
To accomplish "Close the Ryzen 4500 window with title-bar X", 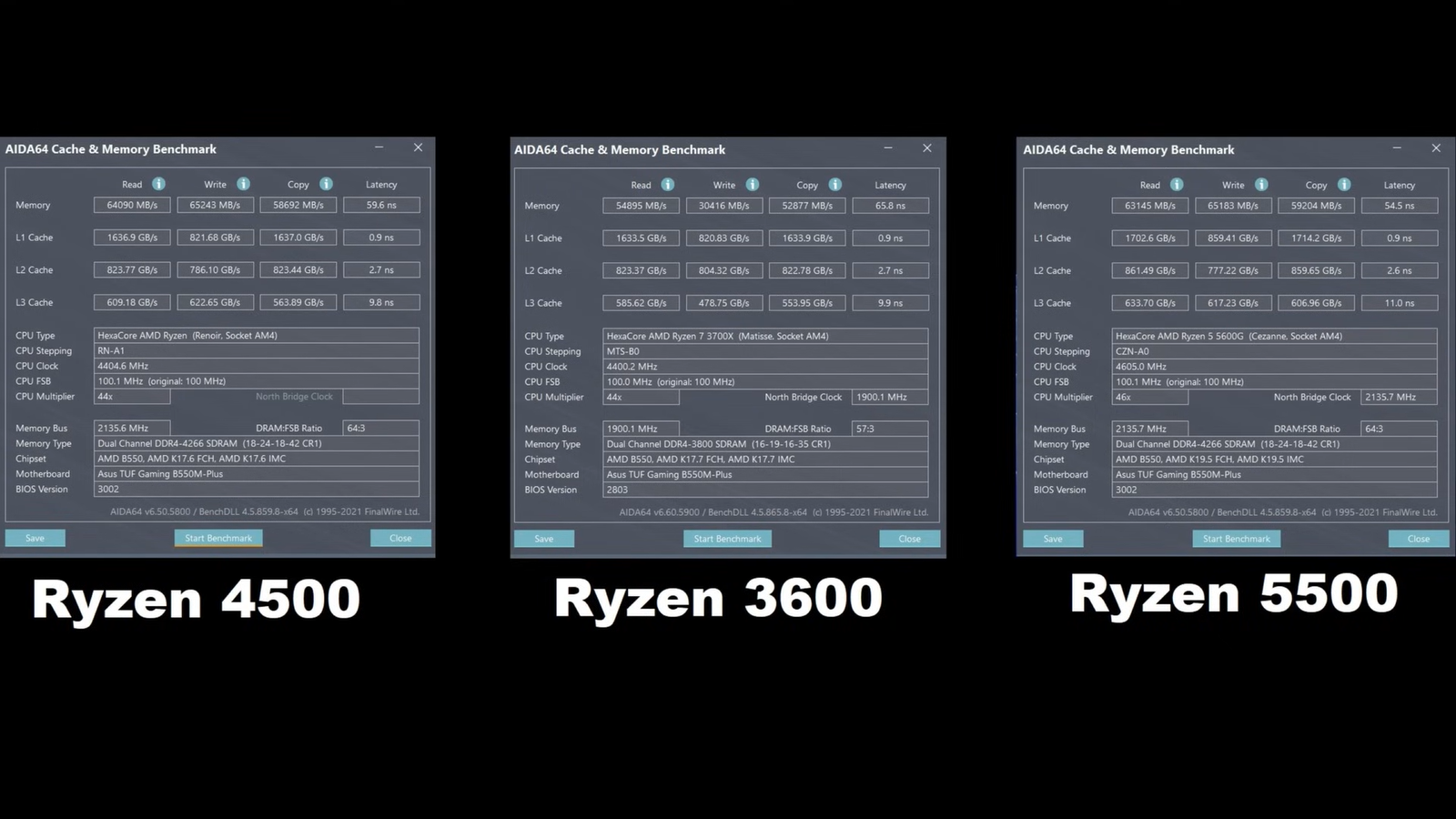I will click(x=418, y=147).
